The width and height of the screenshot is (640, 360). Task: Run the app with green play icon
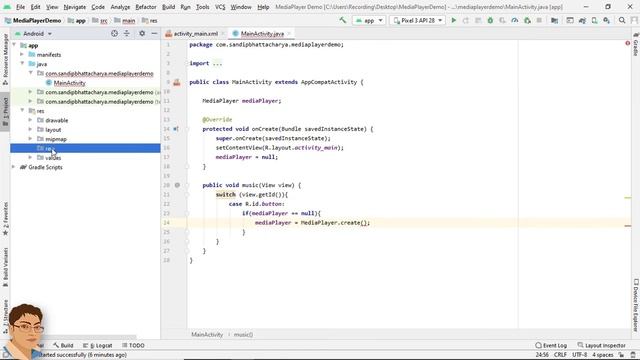(453, 20)
